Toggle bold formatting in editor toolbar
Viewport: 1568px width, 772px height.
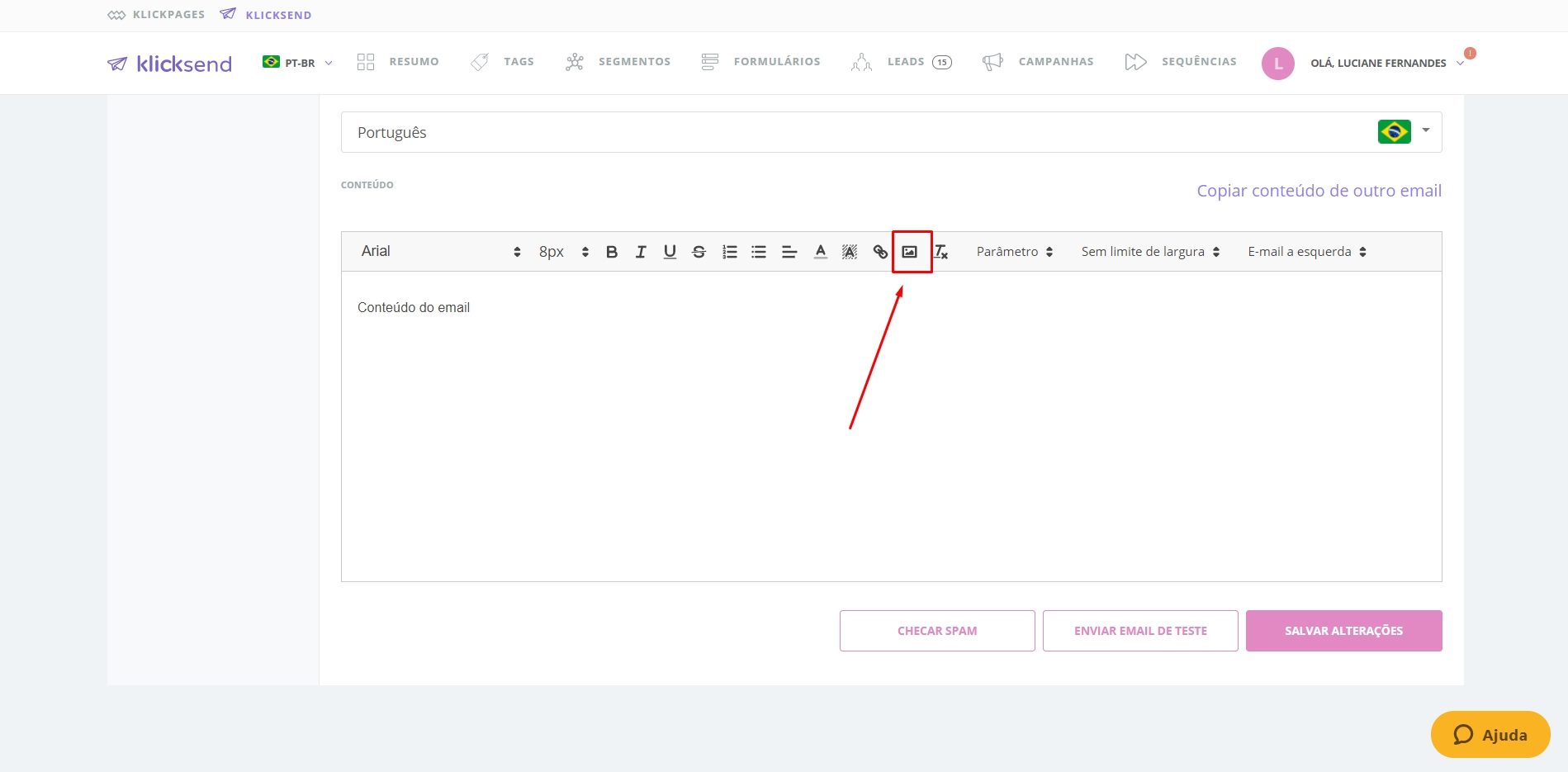612,252
